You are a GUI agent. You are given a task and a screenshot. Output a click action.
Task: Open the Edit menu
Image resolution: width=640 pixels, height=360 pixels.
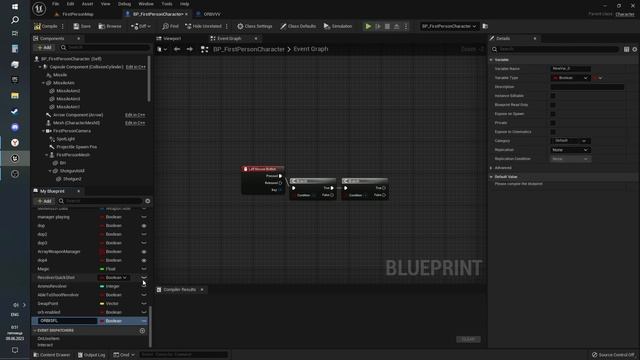[71, 4]
